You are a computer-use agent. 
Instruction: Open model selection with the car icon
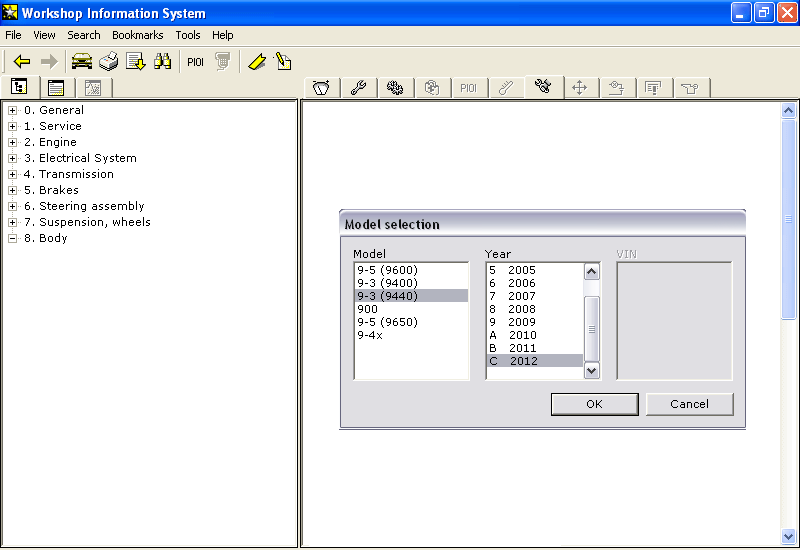(x=82, y=61)
